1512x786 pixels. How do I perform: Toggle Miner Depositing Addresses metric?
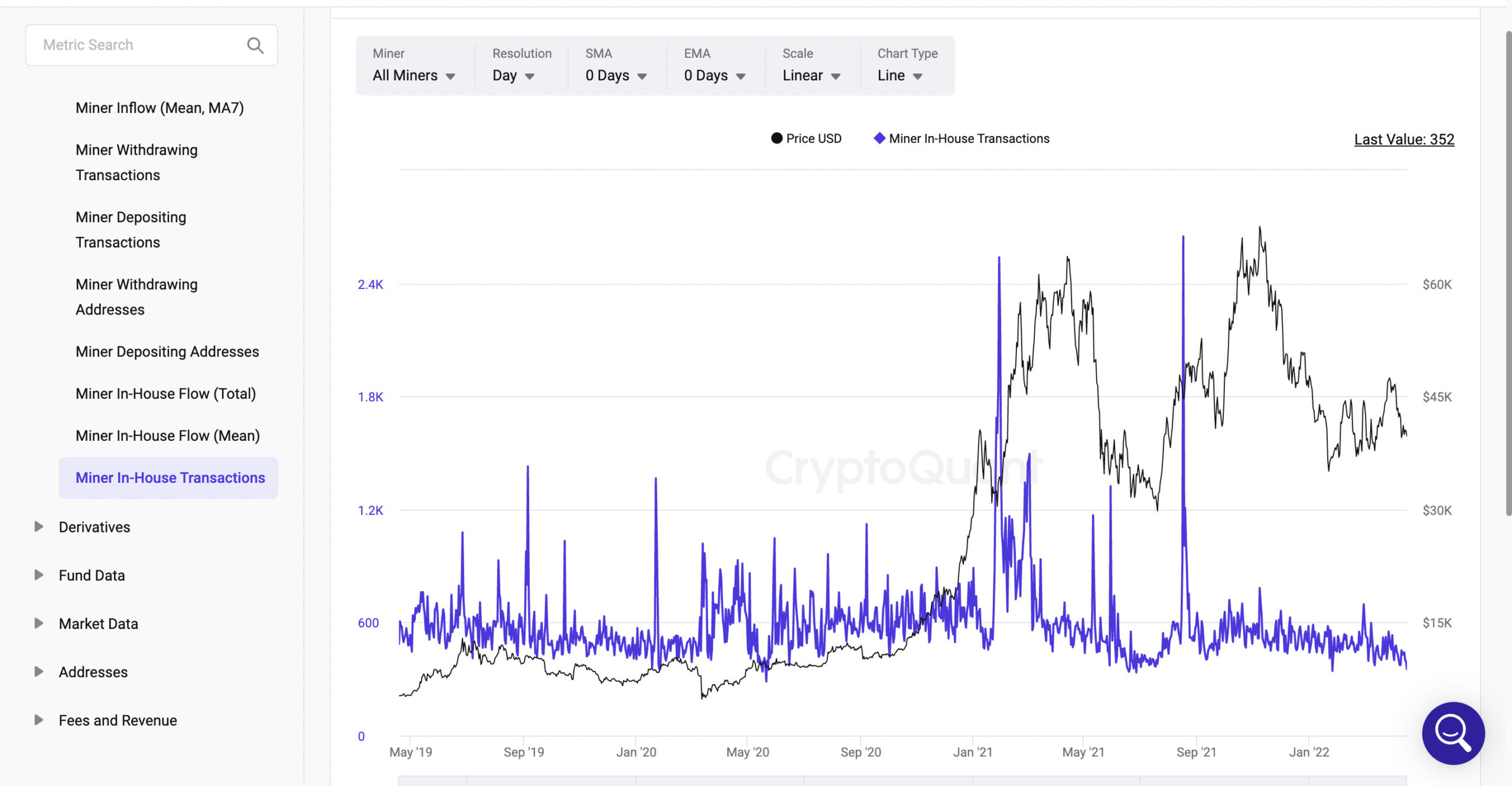pyautogui.click(x=167, y=351)
